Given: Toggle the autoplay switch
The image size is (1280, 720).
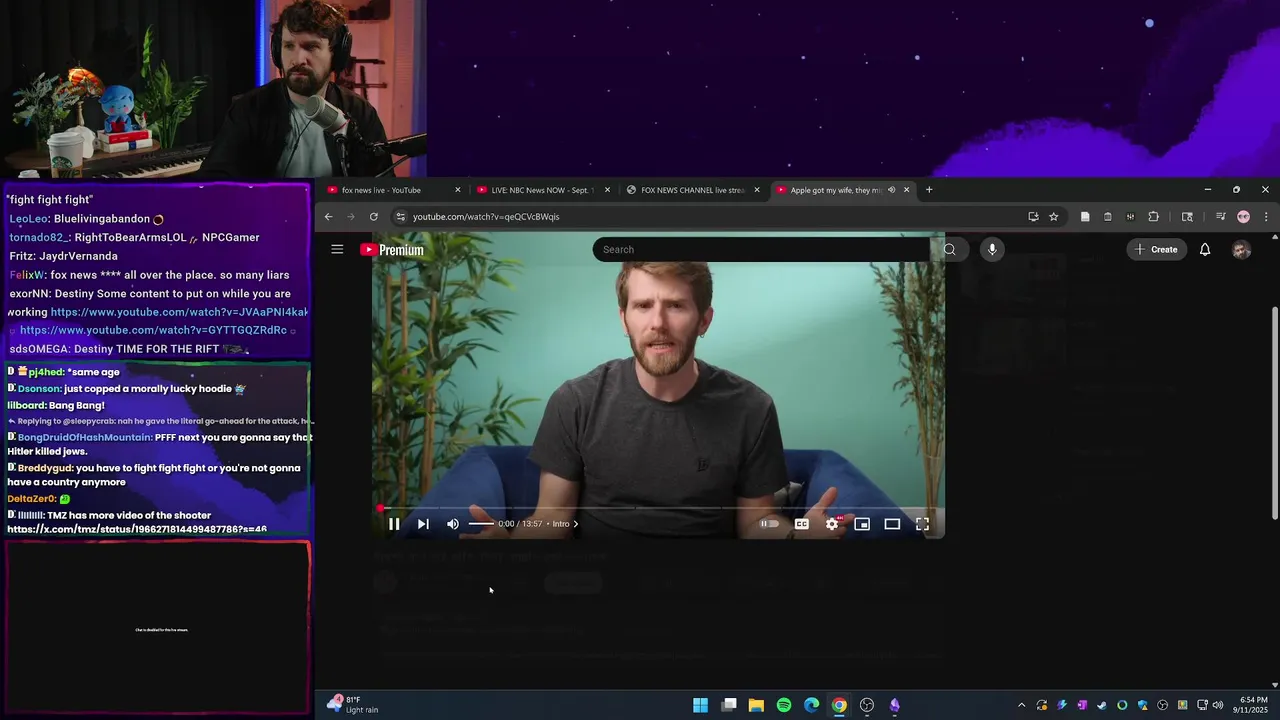Looking at the screenshot, I should coord(769,524).
